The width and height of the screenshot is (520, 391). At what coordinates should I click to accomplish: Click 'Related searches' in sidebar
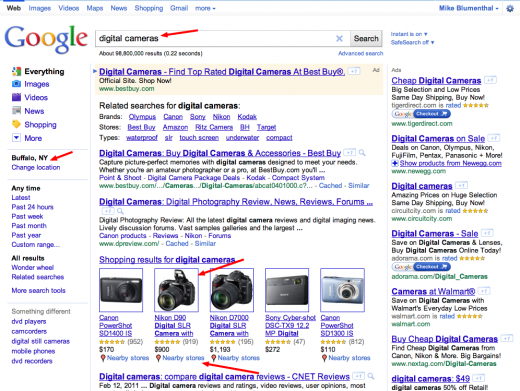coord(38,277)
